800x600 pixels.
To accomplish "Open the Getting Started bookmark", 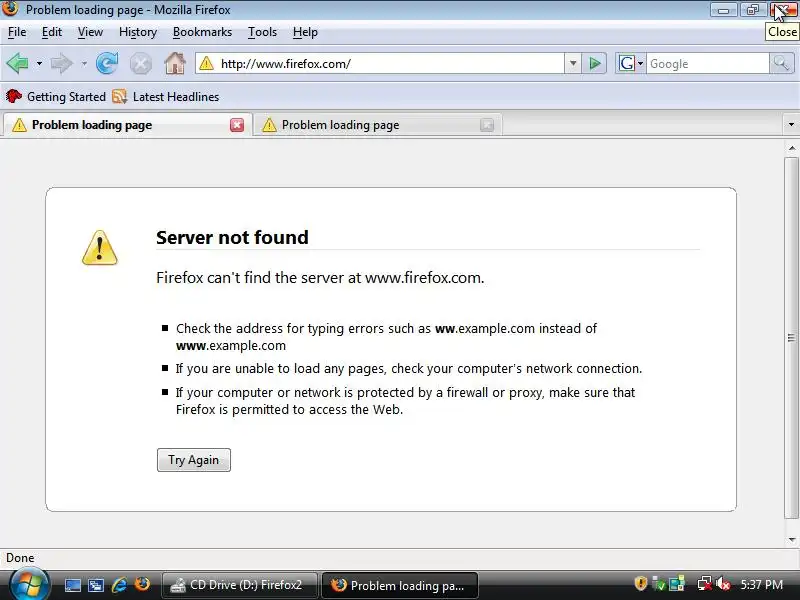I will pos(56,96).
